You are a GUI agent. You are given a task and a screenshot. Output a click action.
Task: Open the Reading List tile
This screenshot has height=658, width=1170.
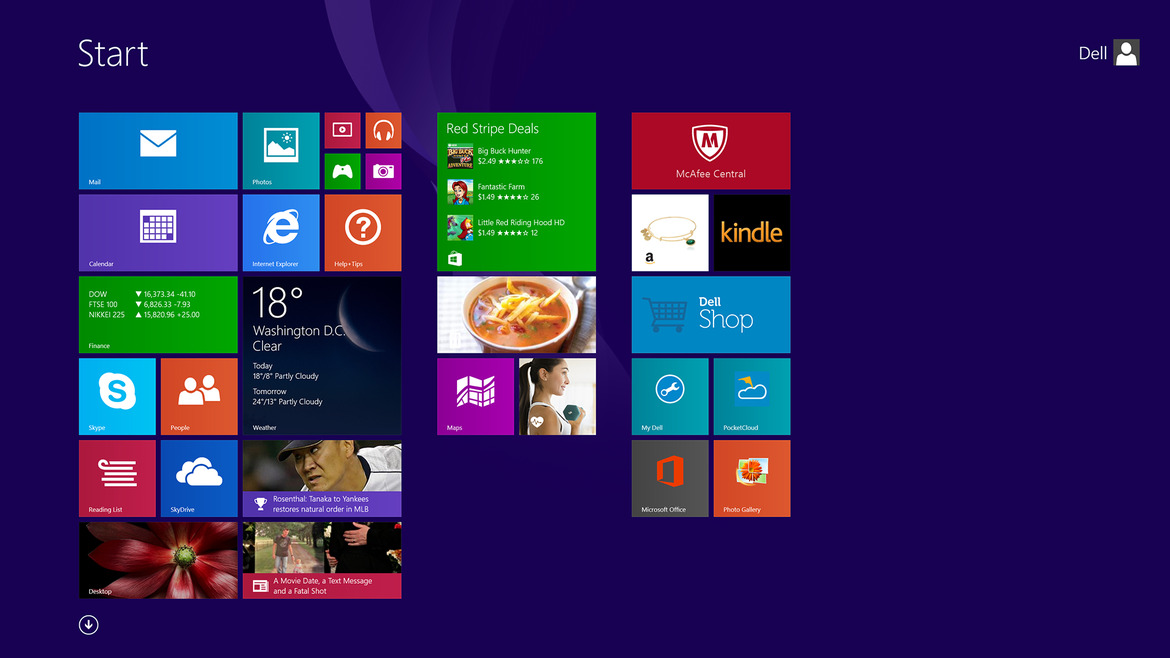pyautogui.click(x=117, y=478)
